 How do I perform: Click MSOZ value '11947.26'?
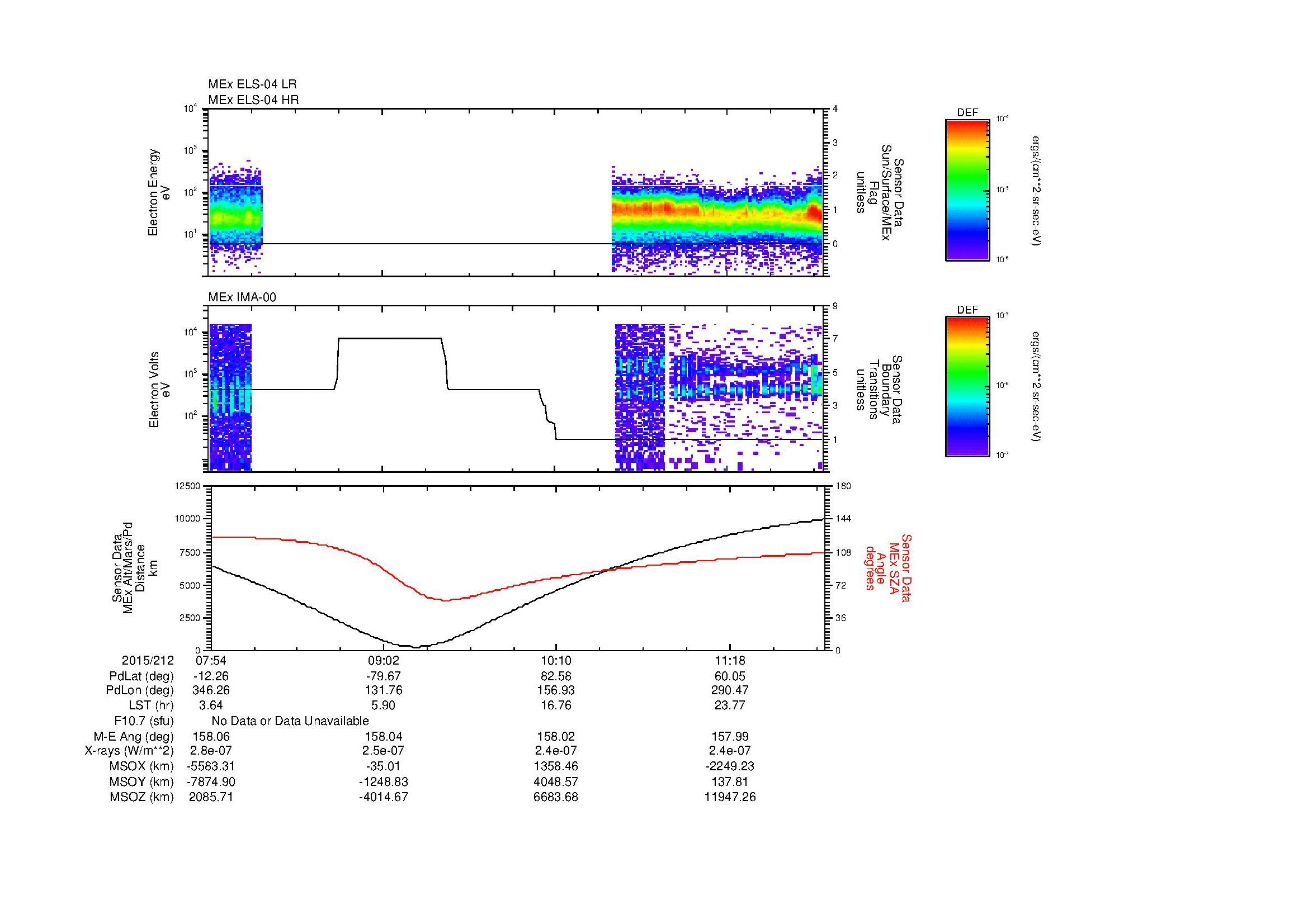(x=730, y=797)
